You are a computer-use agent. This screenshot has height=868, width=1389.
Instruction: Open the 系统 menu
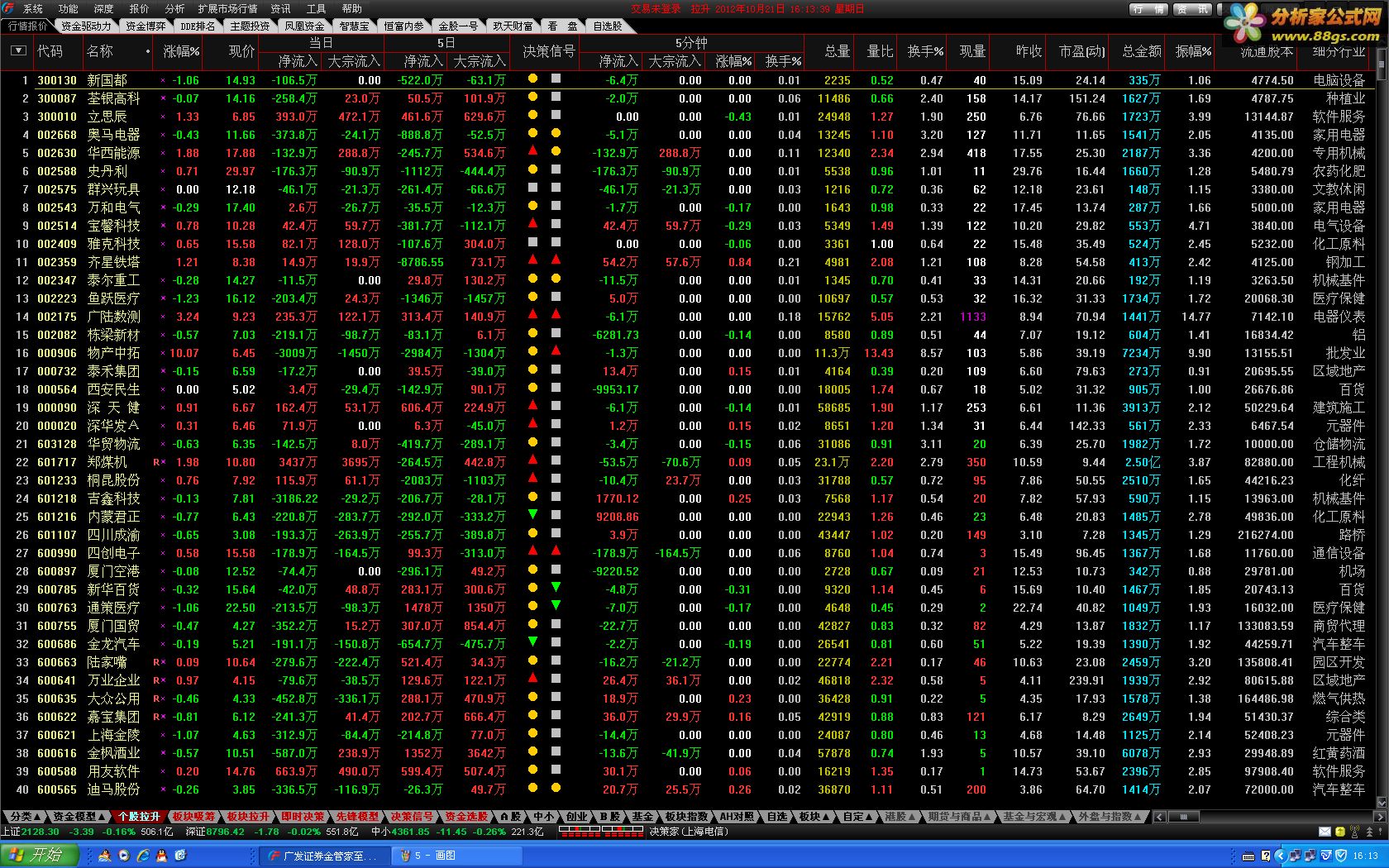coord(33,8)
